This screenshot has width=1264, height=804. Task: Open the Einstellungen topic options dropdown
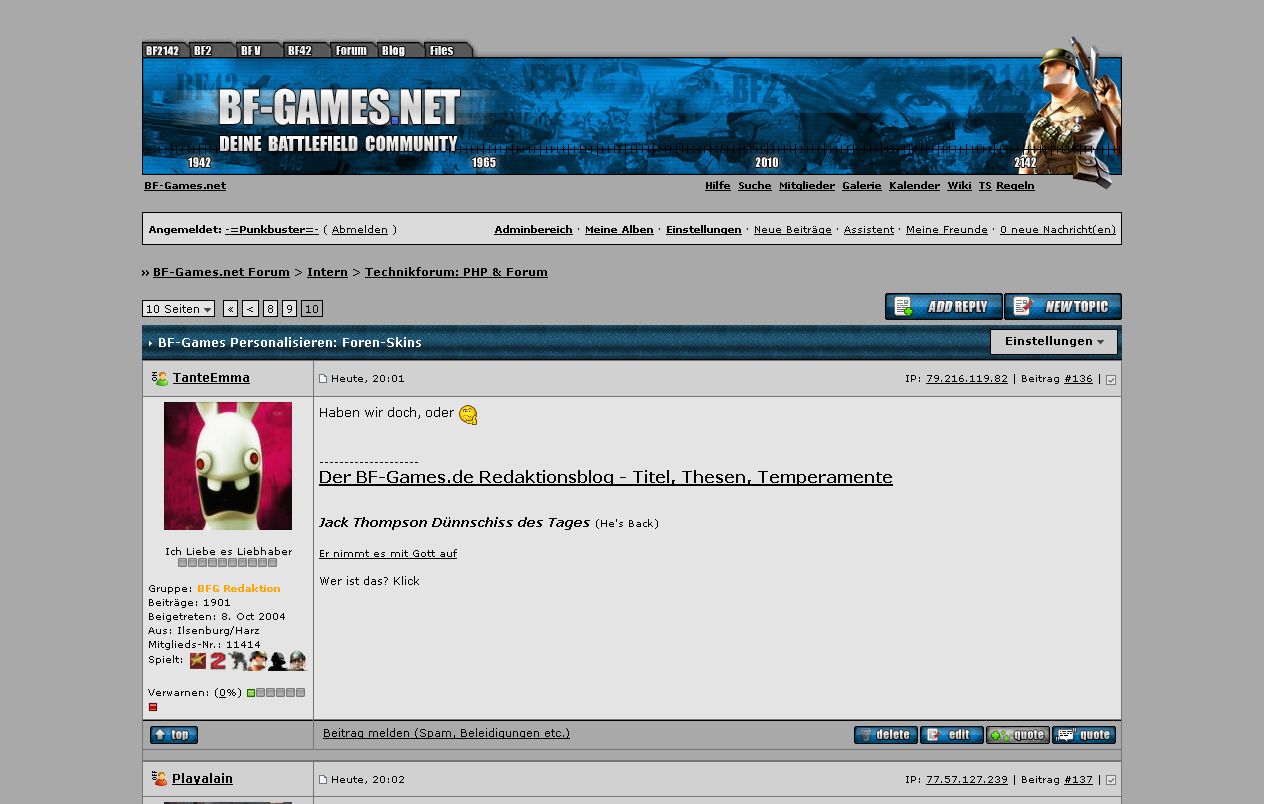point(1053,342)
